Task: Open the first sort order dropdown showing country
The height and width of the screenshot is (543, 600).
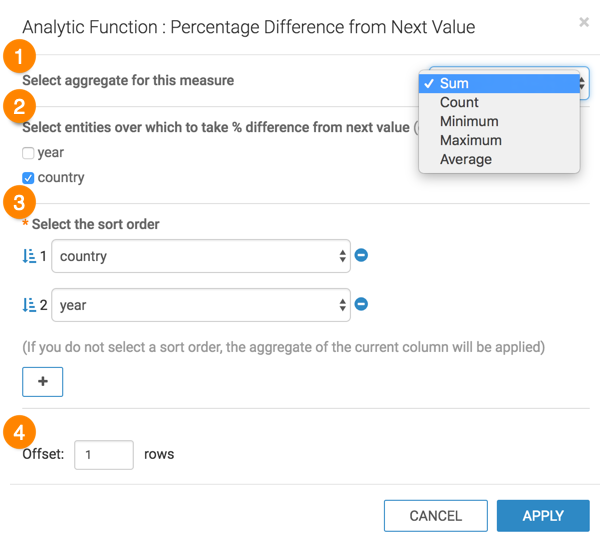Action: (x=200, y=256)
